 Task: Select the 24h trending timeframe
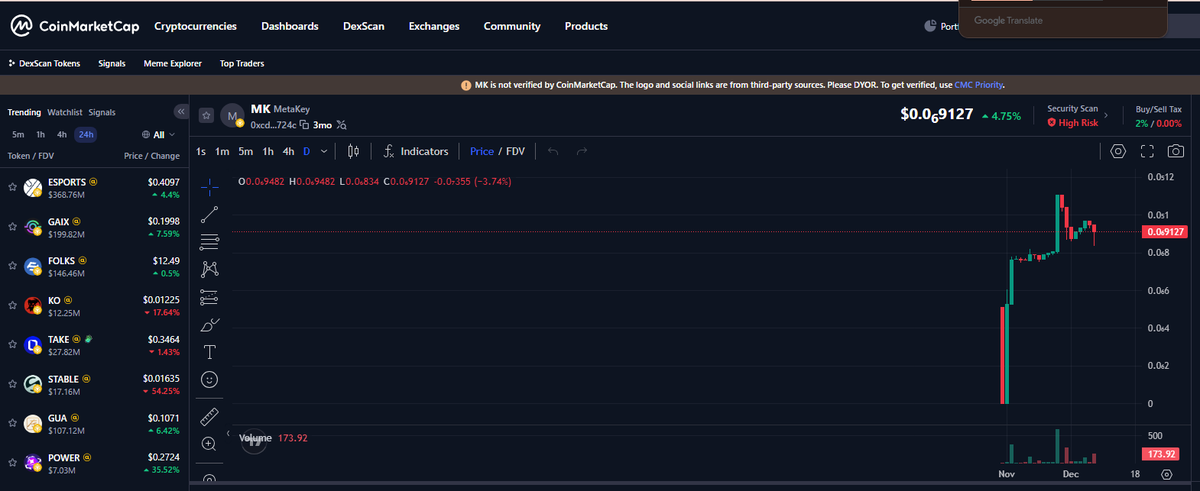tap(87, 134)
